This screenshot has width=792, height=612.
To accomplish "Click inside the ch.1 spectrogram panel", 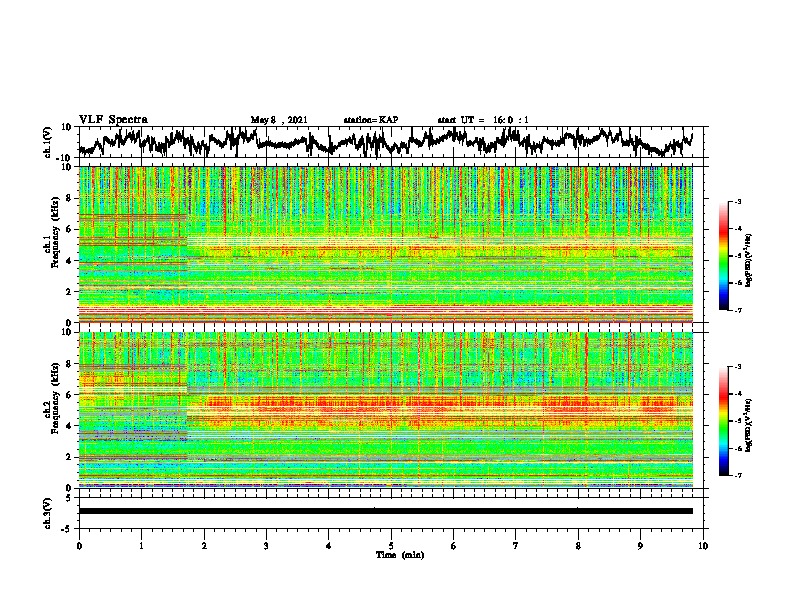I will tap(386, 244).
